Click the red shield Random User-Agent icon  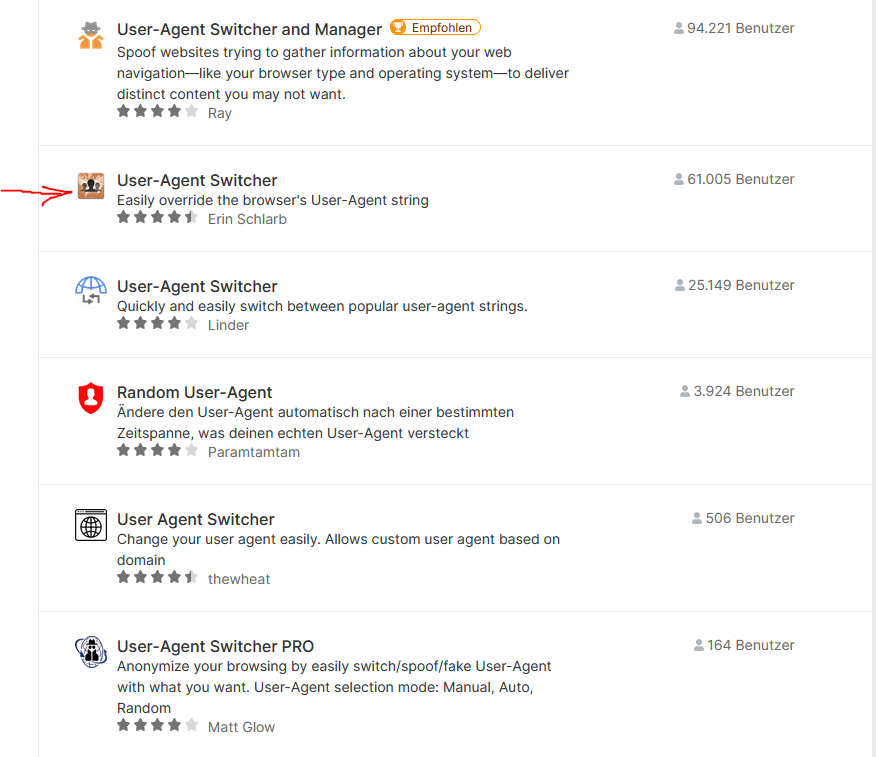point(91,398)
